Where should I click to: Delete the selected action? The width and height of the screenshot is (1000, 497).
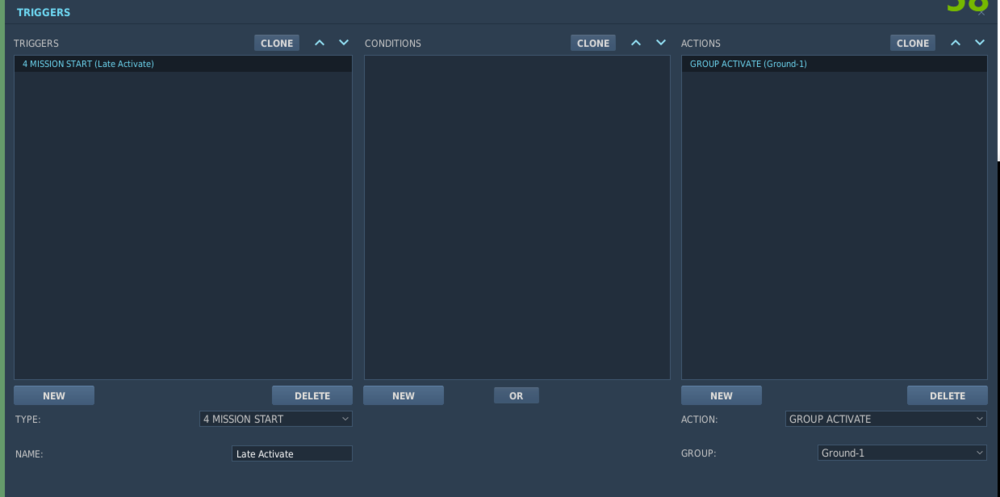(947, 396)
